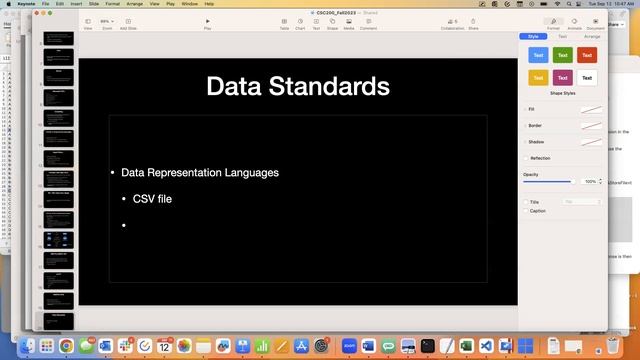640x360 pixels.
Task: Click the opacity percentage field
Action: point(589,182)
